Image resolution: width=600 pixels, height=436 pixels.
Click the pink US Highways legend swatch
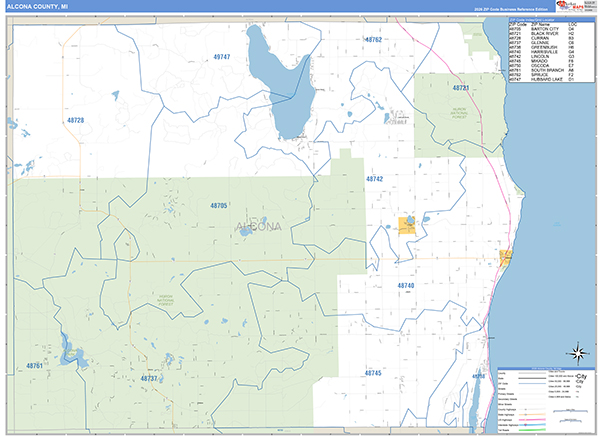click(x=532, y=420)
